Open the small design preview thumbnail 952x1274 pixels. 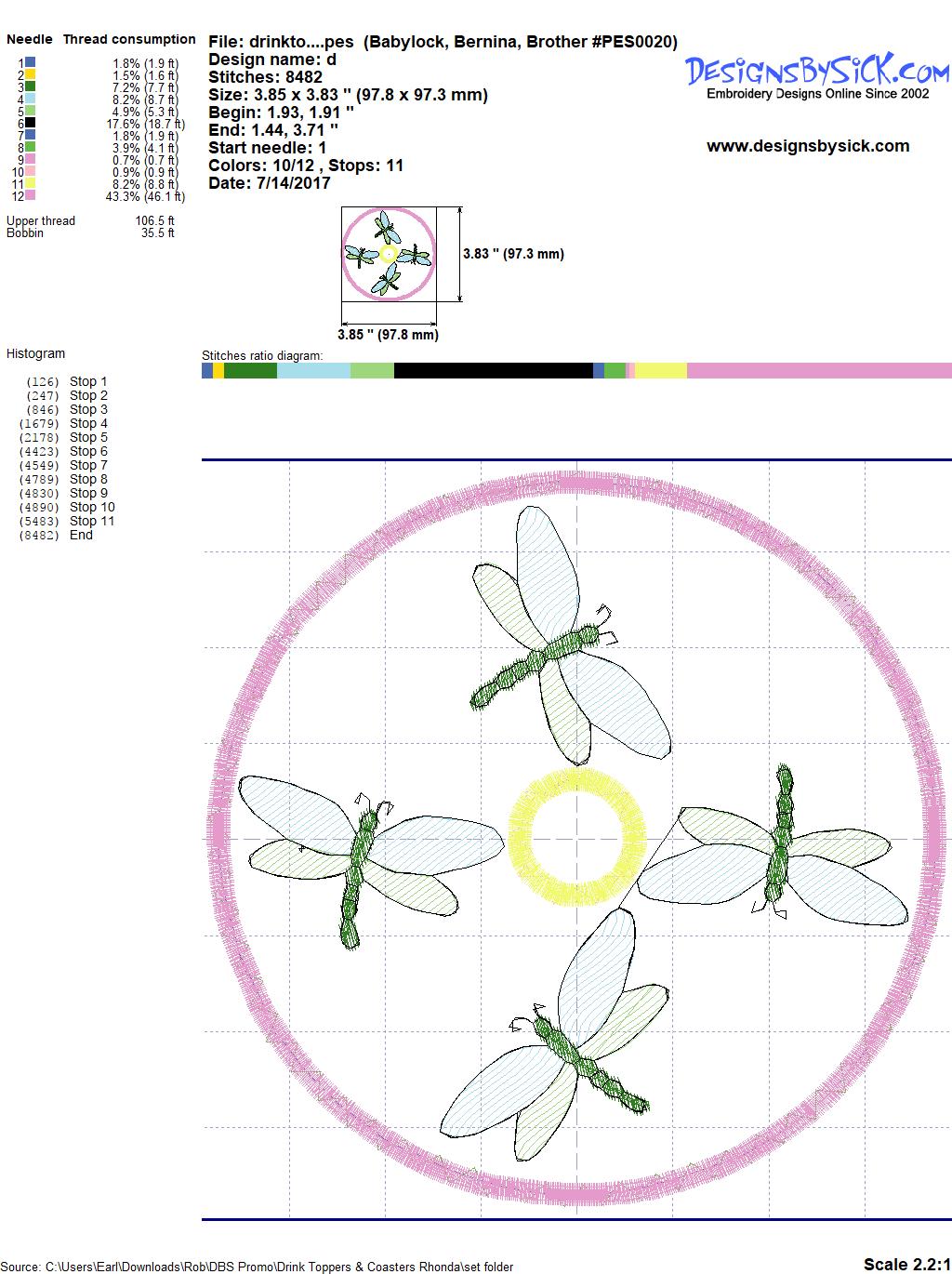(388, 254)
